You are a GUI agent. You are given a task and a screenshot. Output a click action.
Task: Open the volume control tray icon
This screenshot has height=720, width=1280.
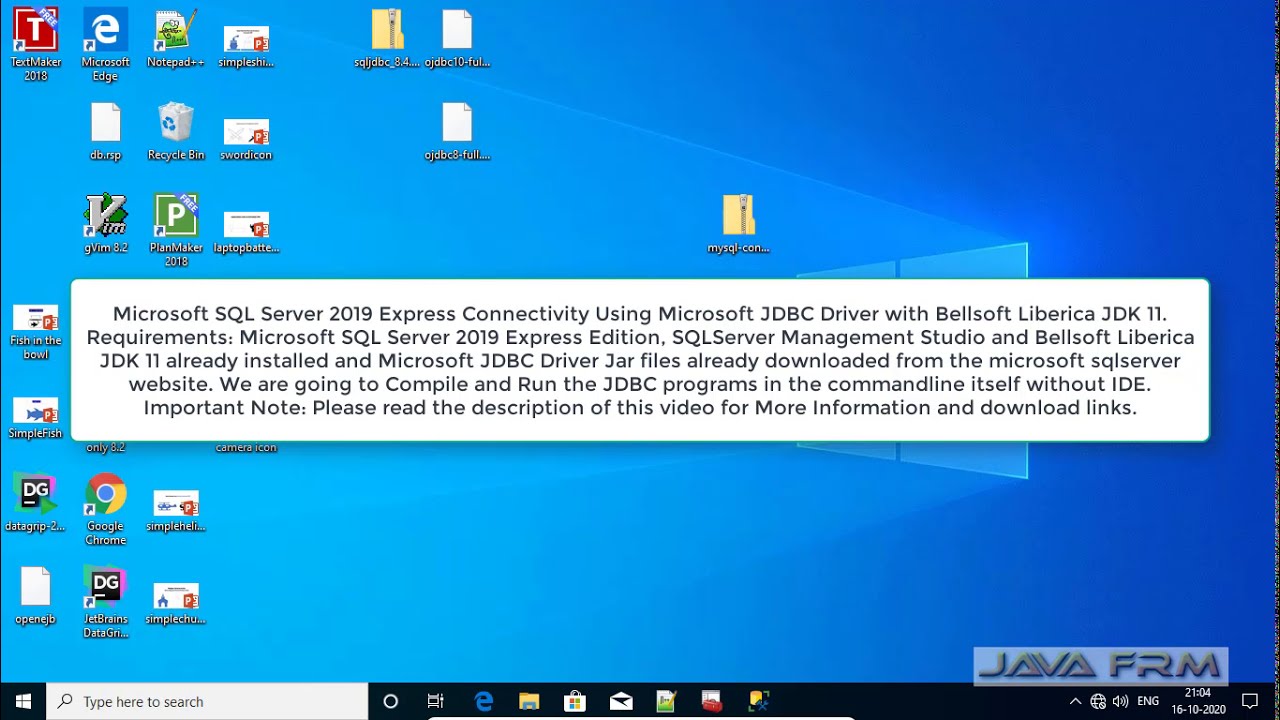[1120, 701]
